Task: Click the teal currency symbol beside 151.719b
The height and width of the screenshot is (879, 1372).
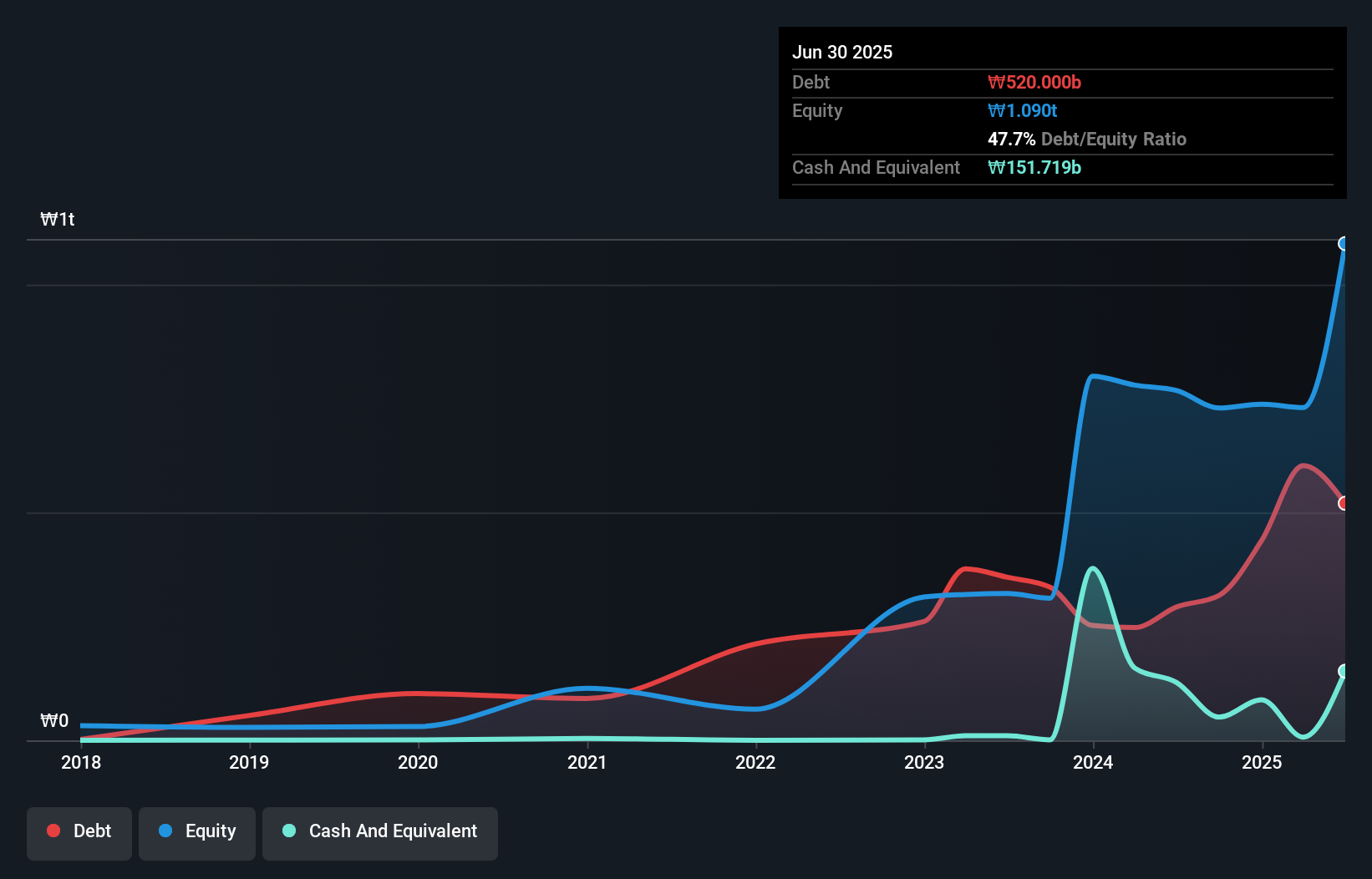Action: [996, 167]
